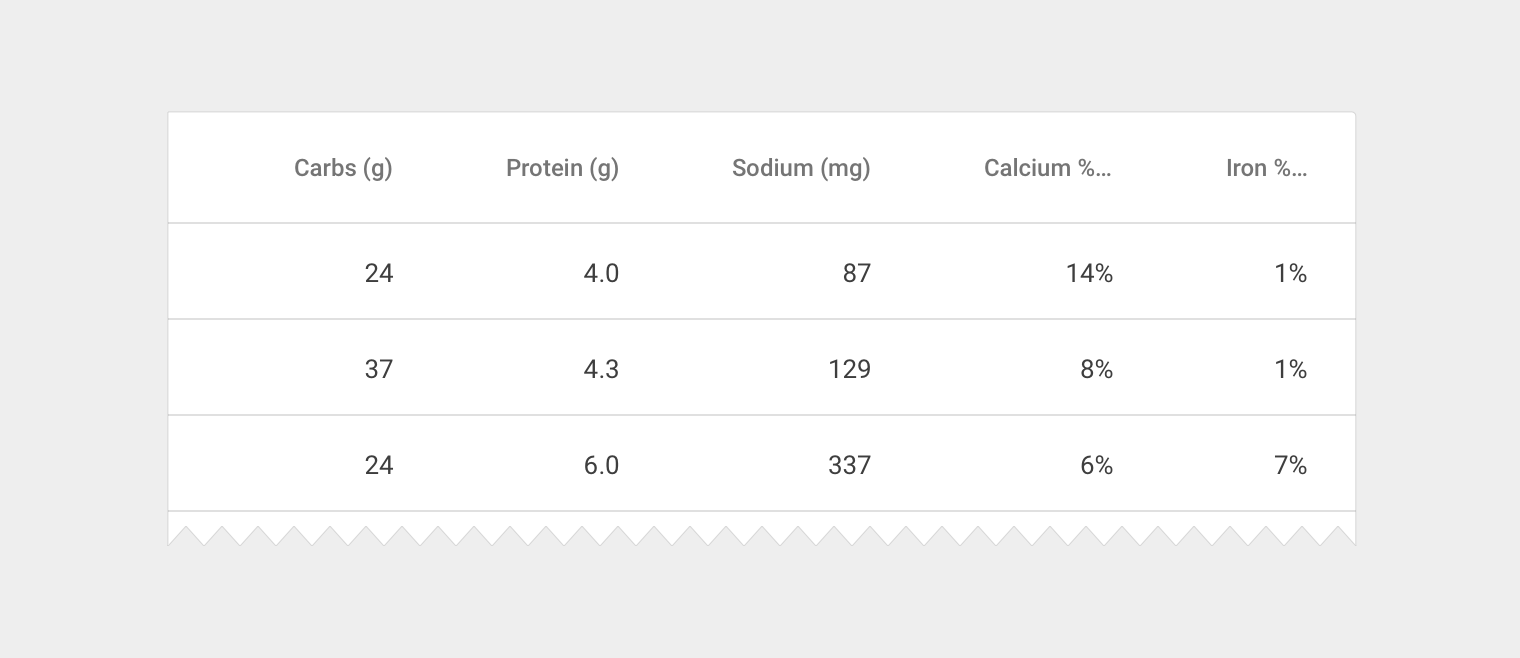Viewport: 1520px width, 658px height.
Task: Select the protein cell showing 6.0
Action: pos(601,465)
